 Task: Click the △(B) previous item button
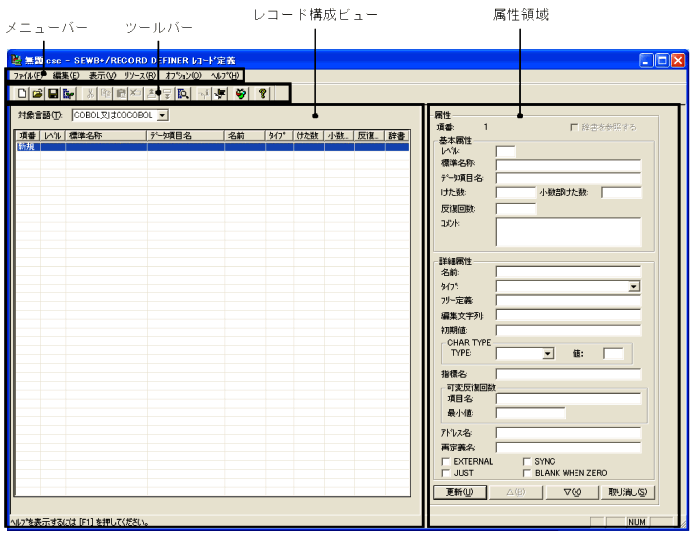click(516, 492)
